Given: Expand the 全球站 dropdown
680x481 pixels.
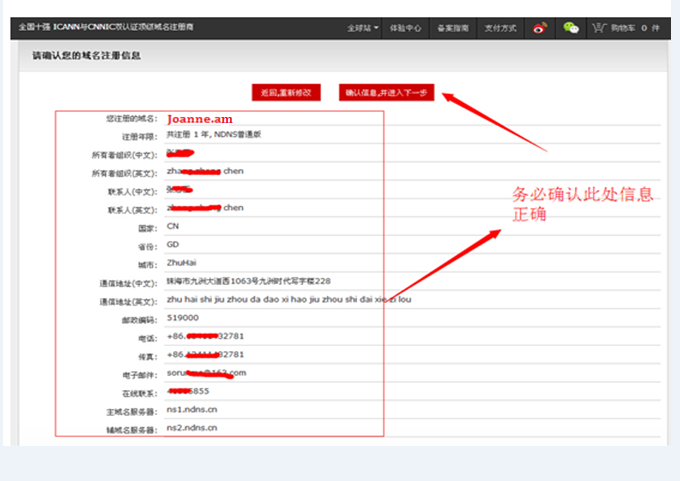Looking at the screenshot, I should [362, 28].
